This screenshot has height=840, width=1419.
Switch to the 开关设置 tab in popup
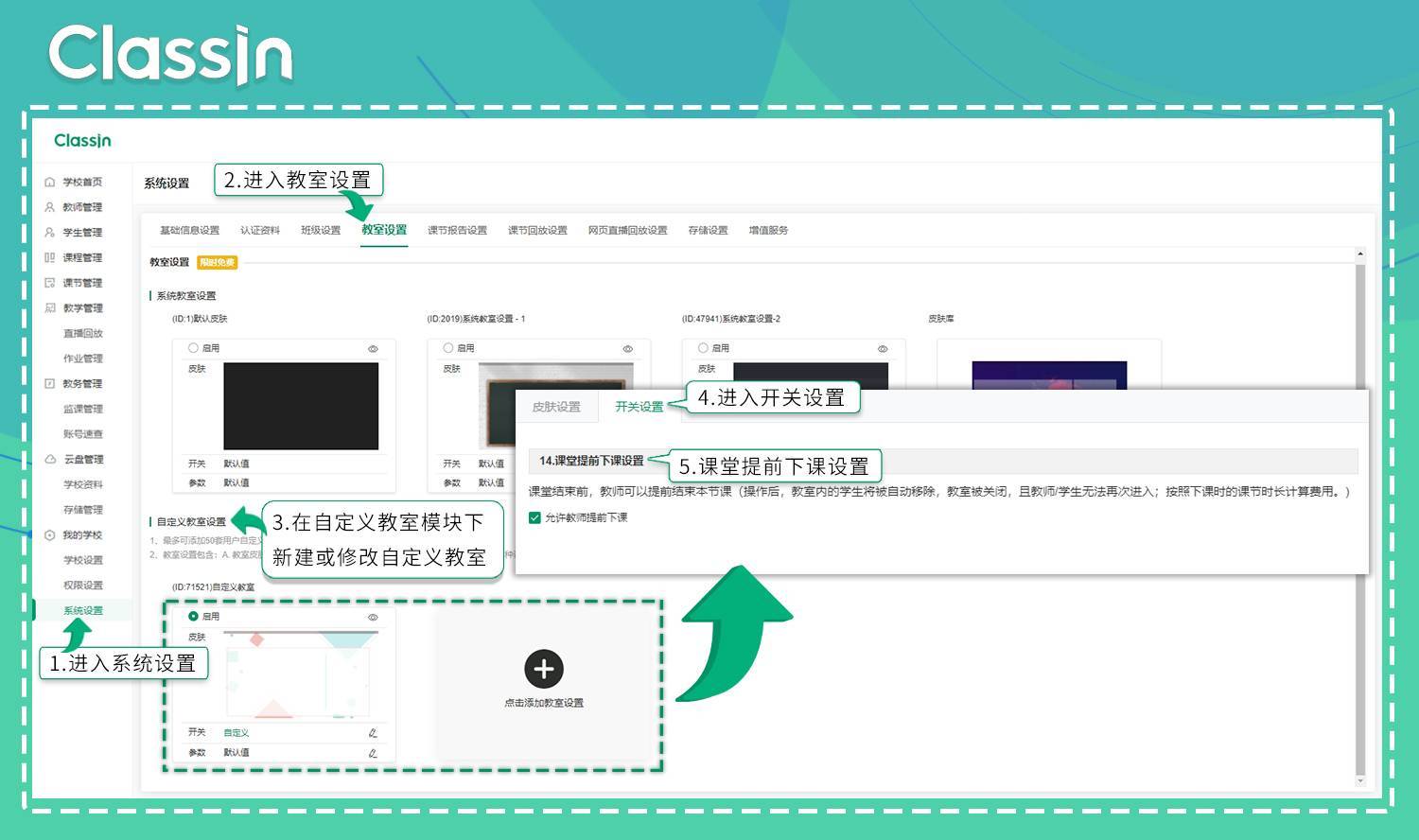639,407
